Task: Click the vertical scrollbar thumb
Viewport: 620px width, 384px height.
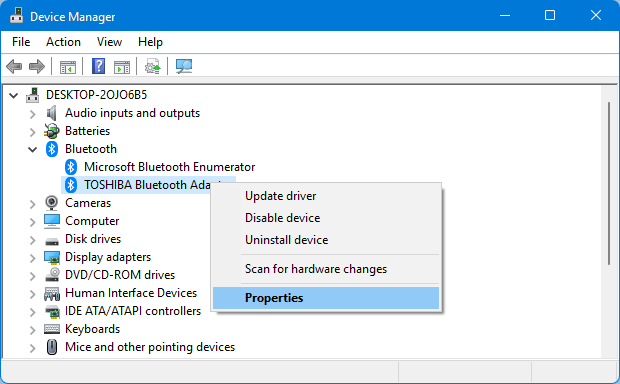Action: 609,183
